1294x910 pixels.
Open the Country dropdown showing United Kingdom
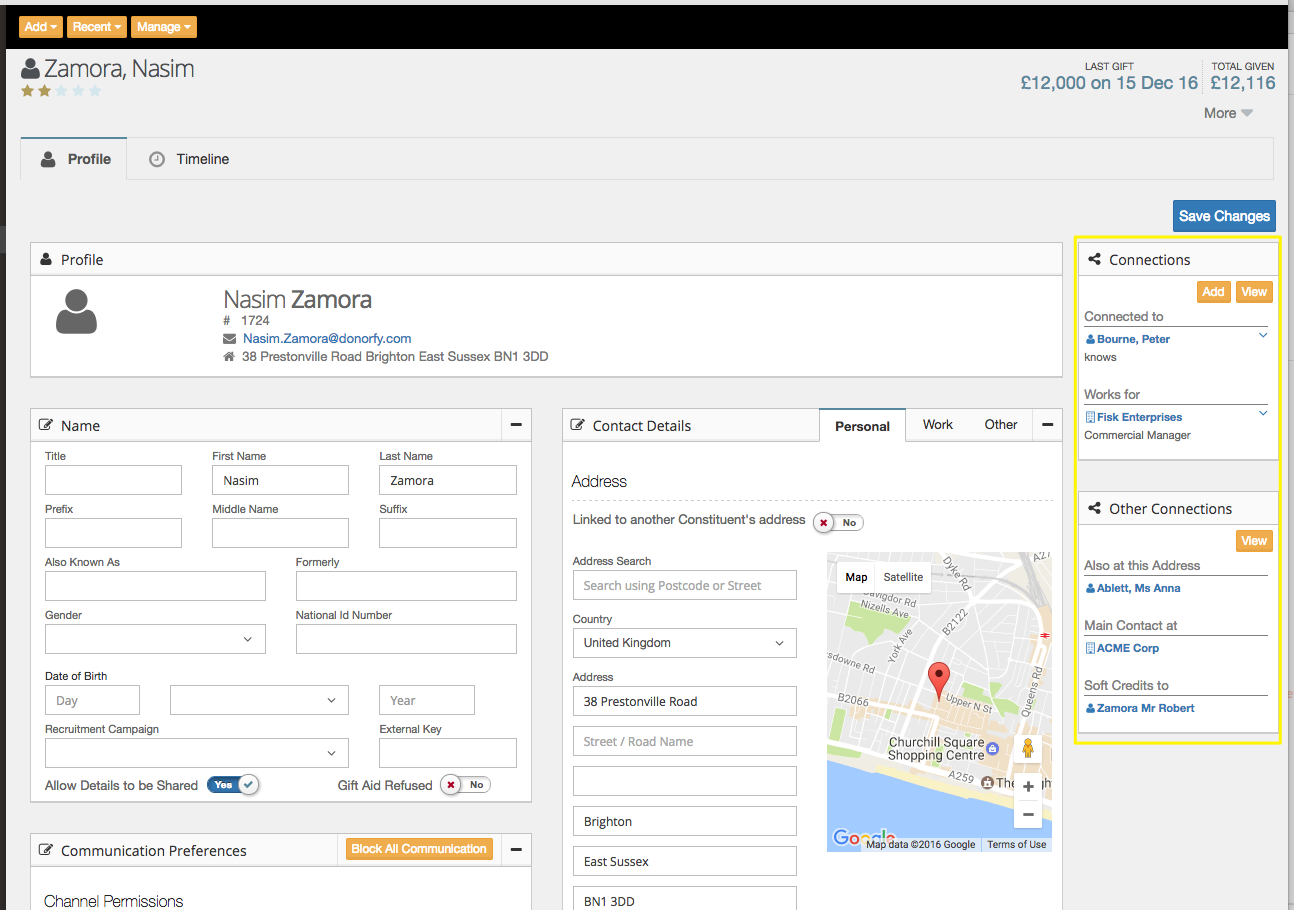[684, 643]
